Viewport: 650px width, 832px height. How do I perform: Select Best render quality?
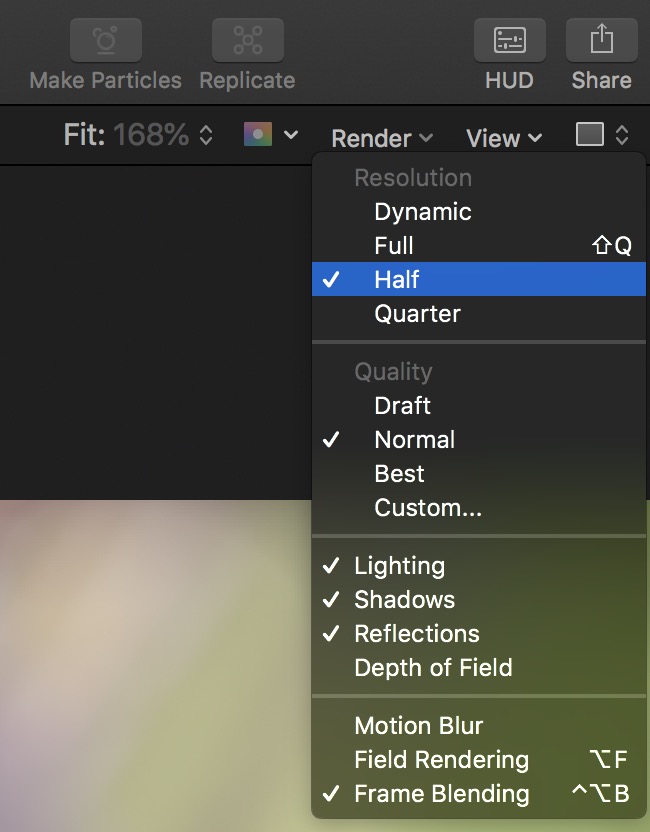pos(399,474)
